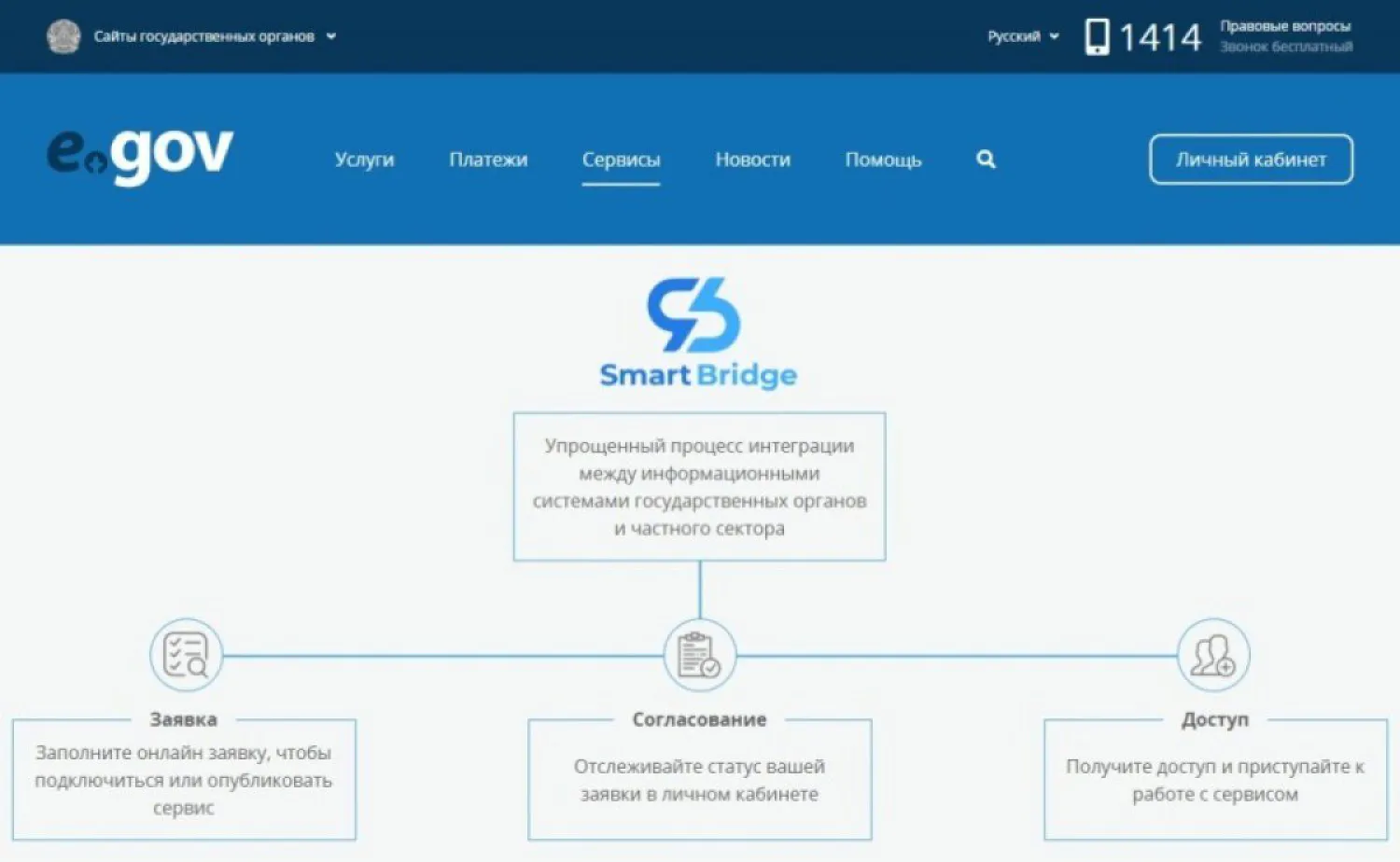Click 'Отслеживайте статус вашей заявки' text

tap(699, 780)
